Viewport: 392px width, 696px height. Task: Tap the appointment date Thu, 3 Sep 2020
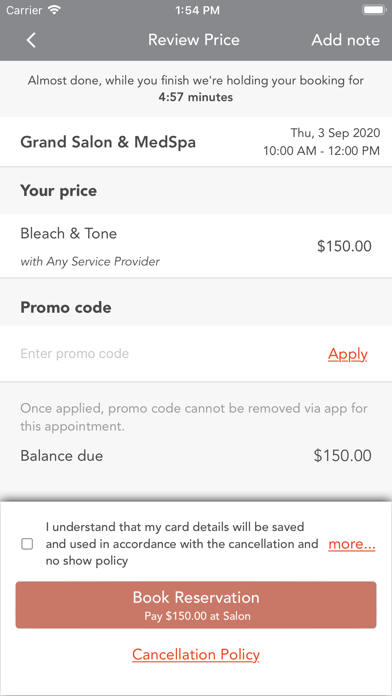(336, 133)
